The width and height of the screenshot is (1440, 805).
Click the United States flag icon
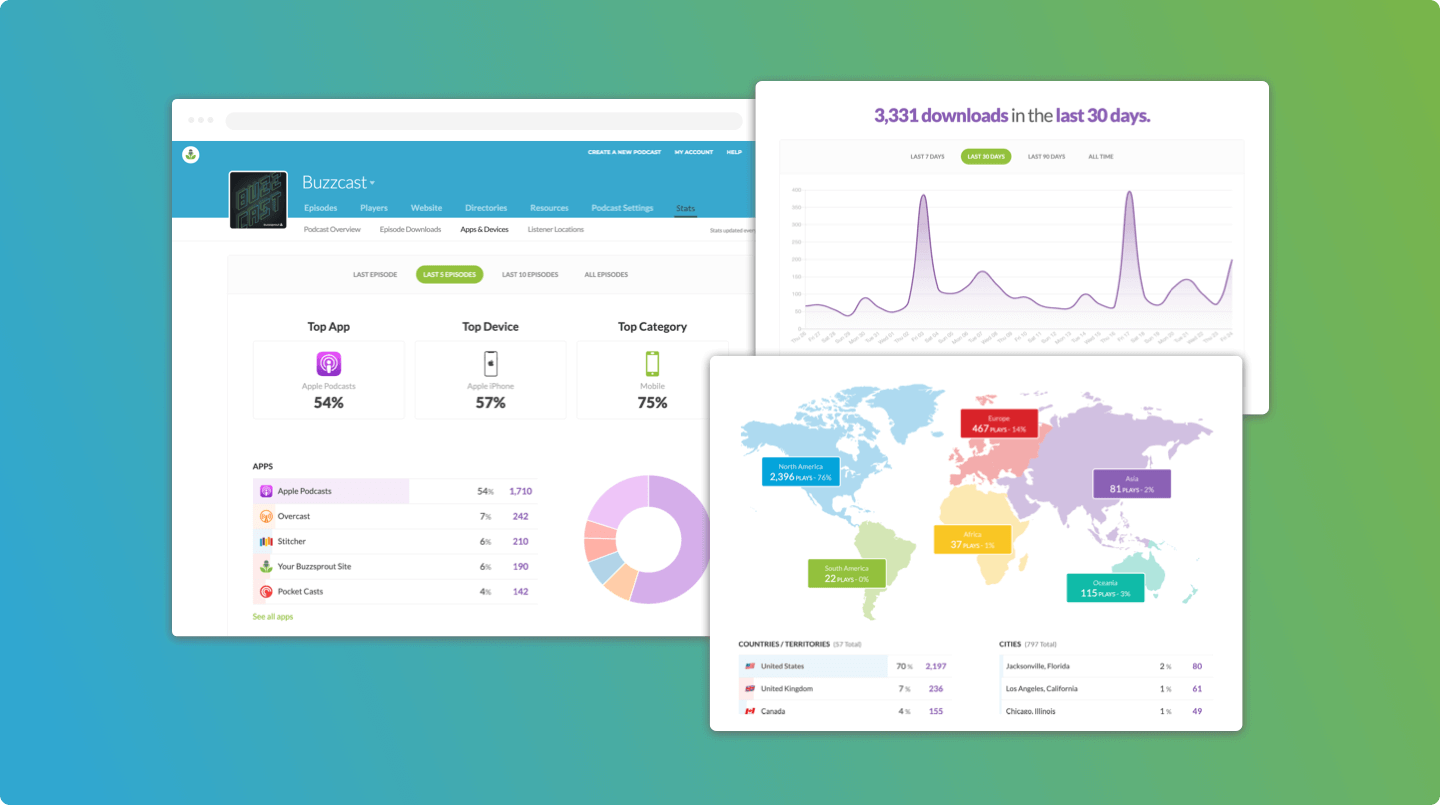coord(749,666)
